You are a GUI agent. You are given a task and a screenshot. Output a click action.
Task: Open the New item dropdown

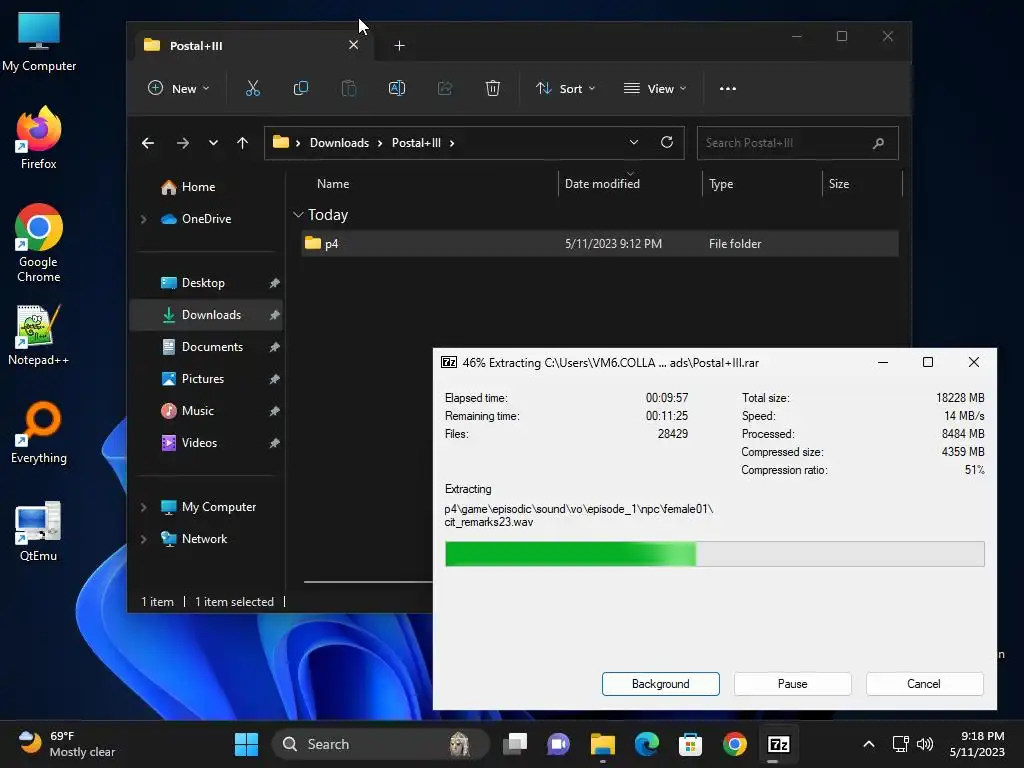click(x=178, y=88)
